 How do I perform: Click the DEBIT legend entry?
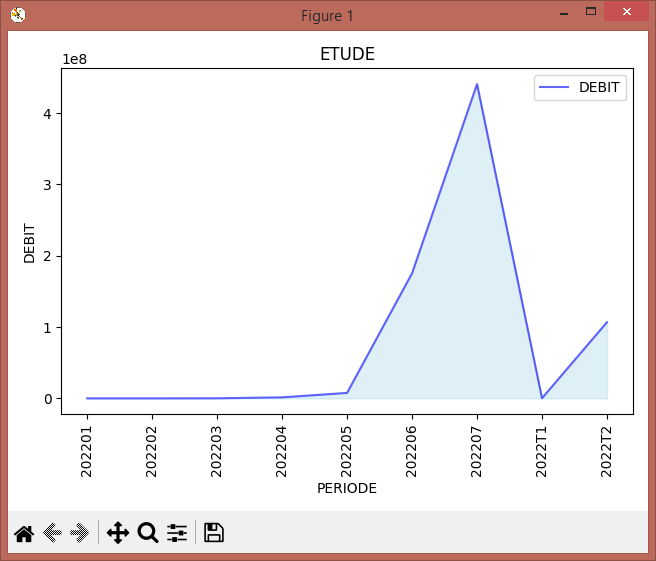pyautogui.click(x=580, y=87)
